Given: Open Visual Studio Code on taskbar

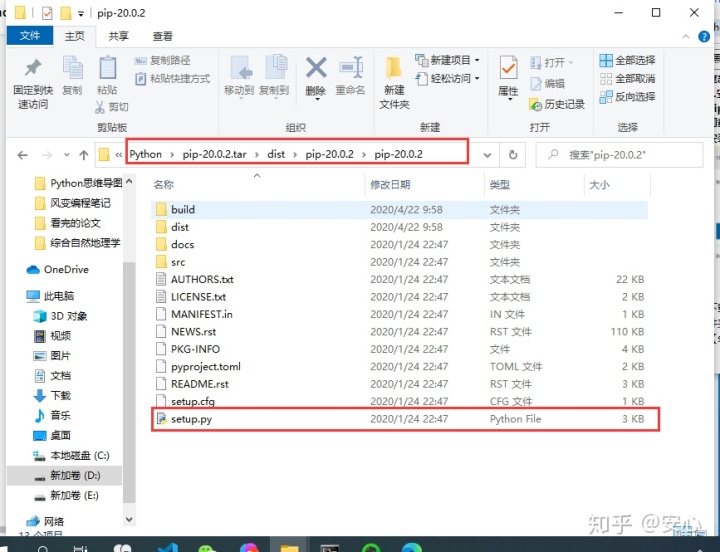Looking at the screenshot, I should coord(168,548).
